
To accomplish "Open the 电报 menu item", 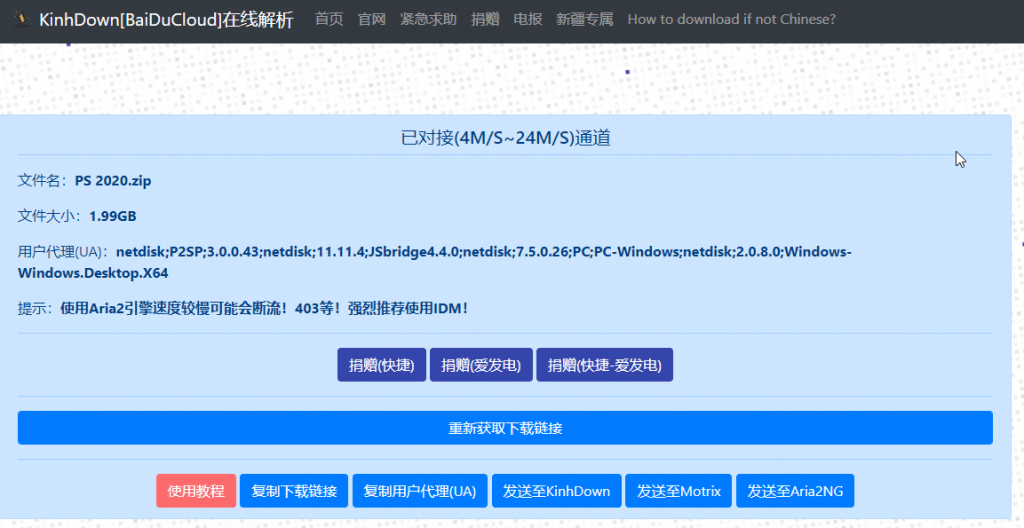I will pos(527,19).
